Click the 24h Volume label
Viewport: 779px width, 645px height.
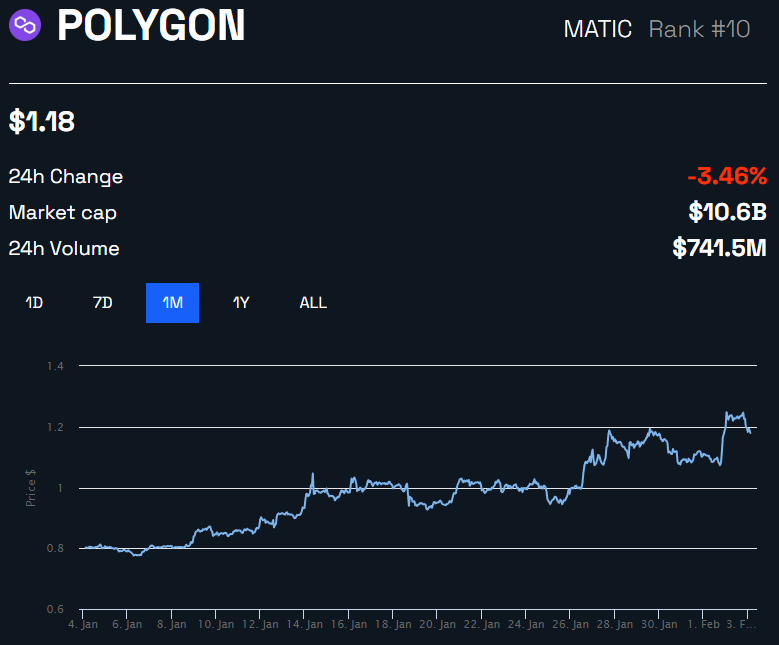[64, 249]
